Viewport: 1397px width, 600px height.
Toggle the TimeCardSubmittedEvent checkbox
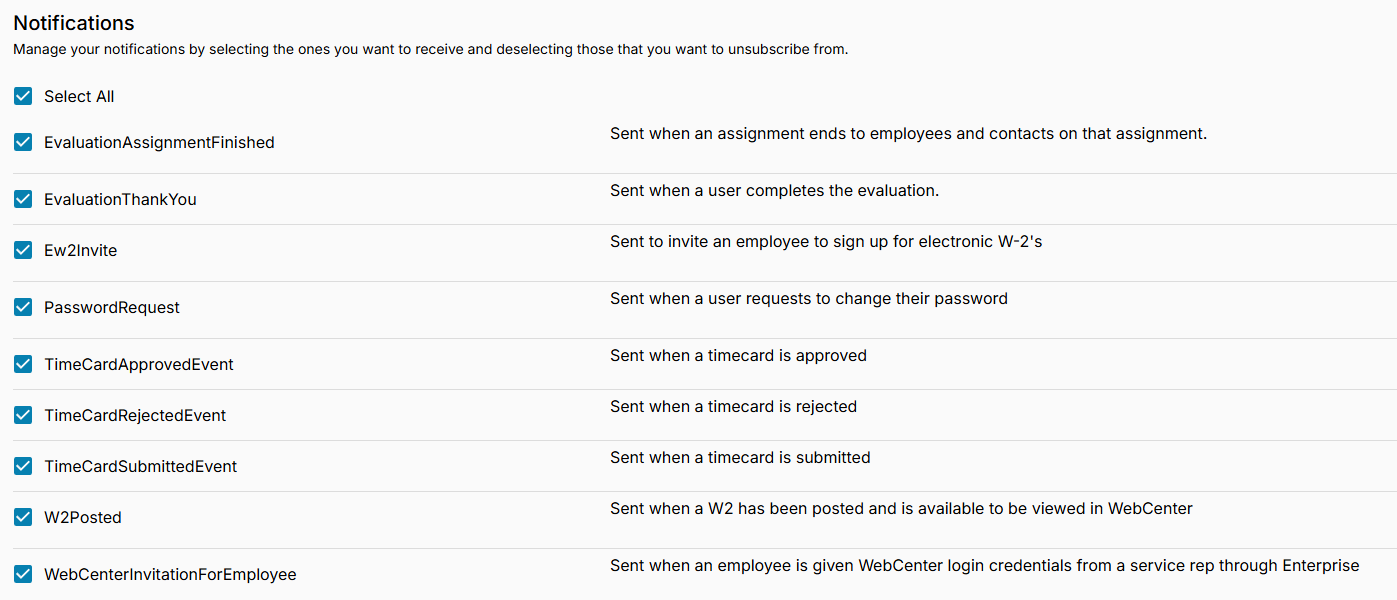[23, 466]
